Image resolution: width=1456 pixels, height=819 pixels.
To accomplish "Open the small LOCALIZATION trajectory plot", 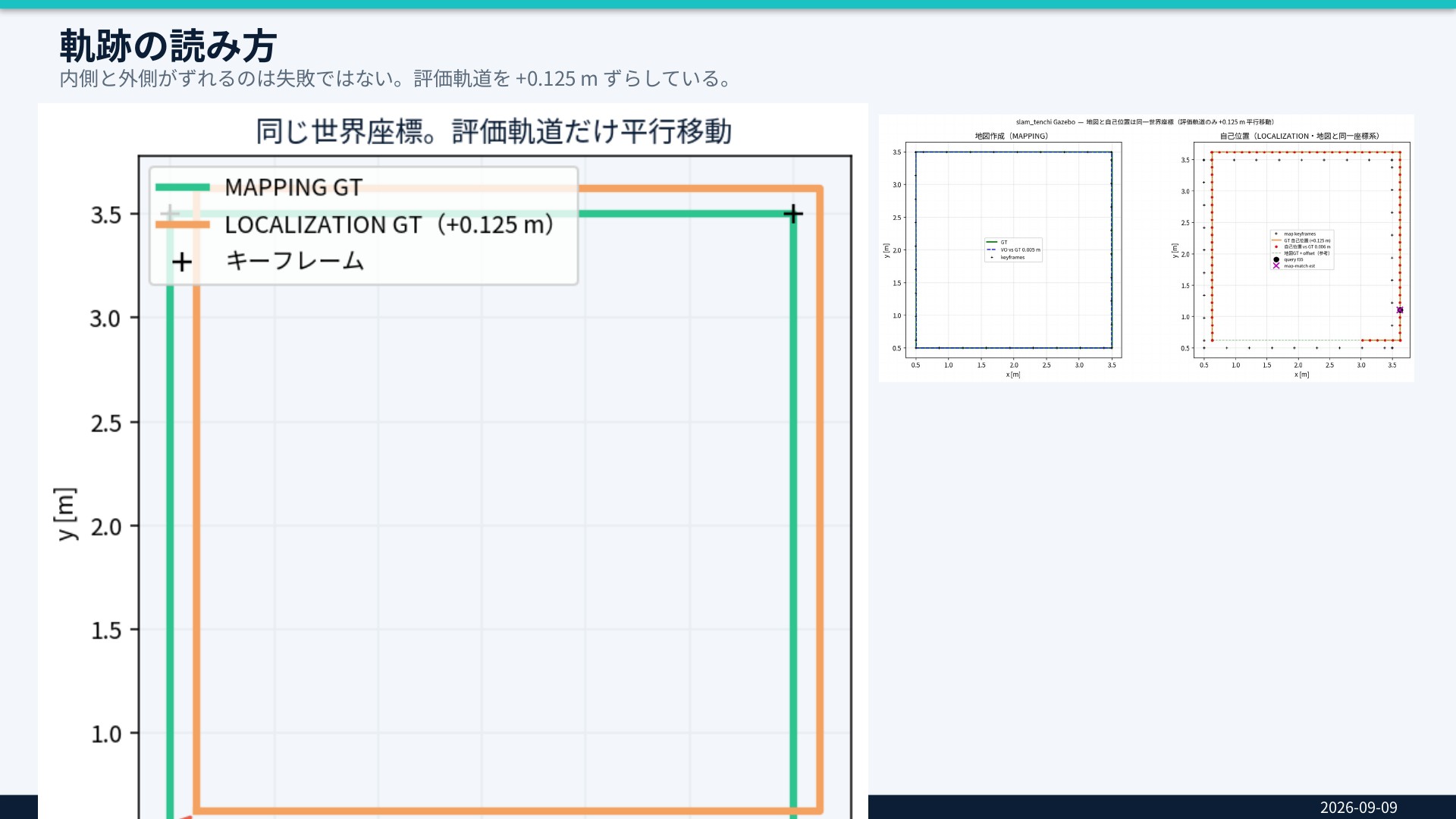I will click(x=1301, y=250).
